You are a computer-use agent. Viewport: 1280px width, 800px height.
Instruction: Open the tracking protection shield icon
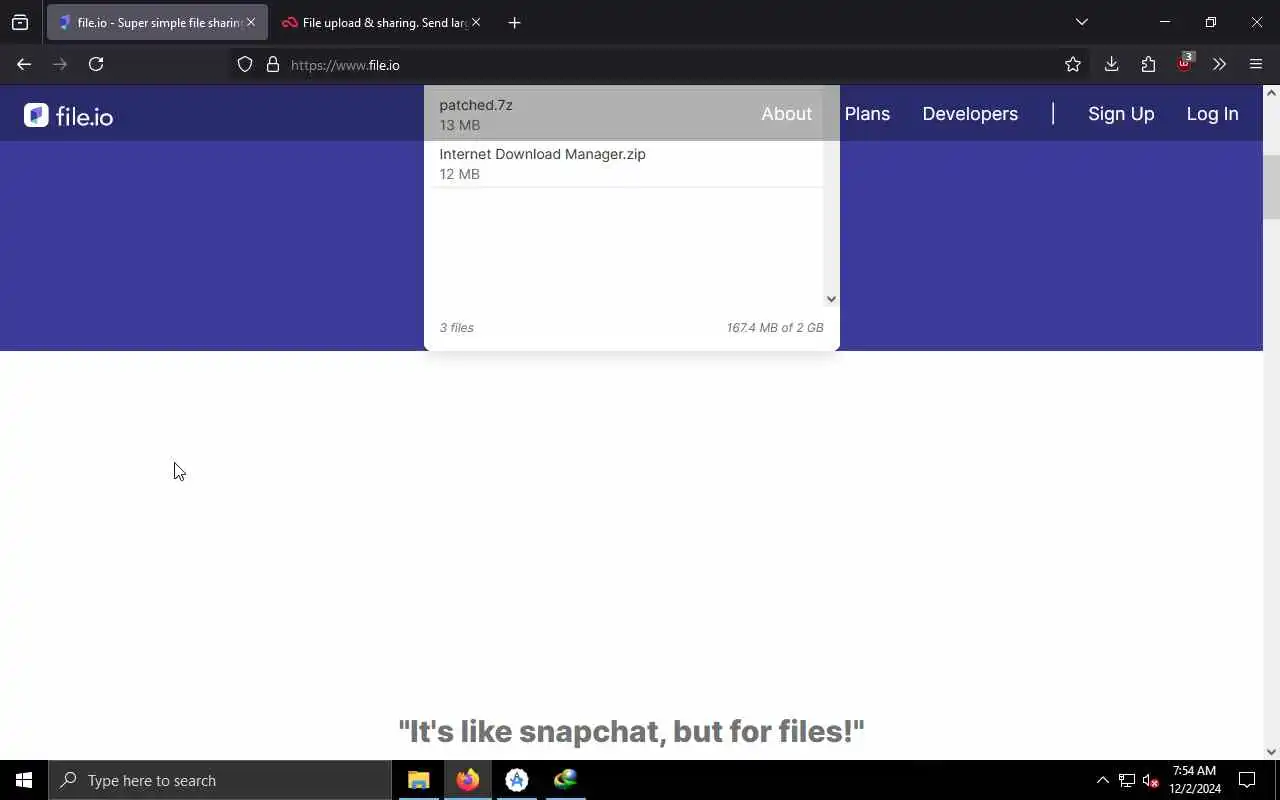[x=245, y=65]
